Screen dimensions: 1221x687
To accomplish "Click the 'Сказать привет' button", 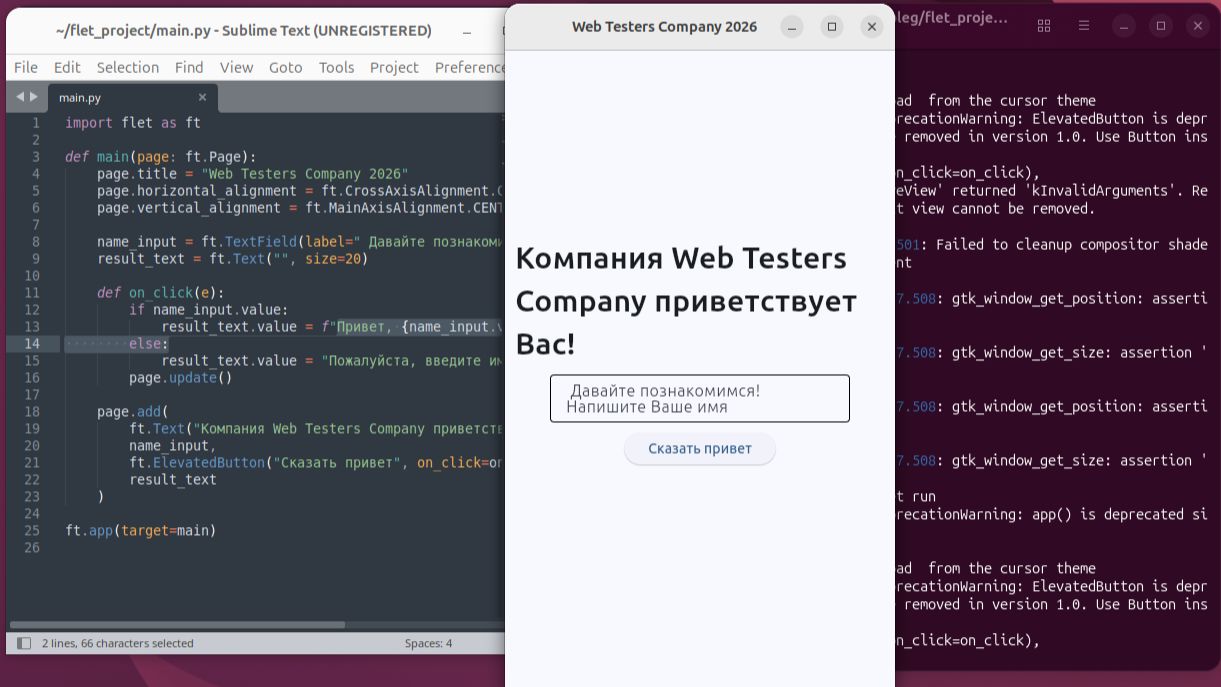I will pyautogui.click(x=700, y=448).
